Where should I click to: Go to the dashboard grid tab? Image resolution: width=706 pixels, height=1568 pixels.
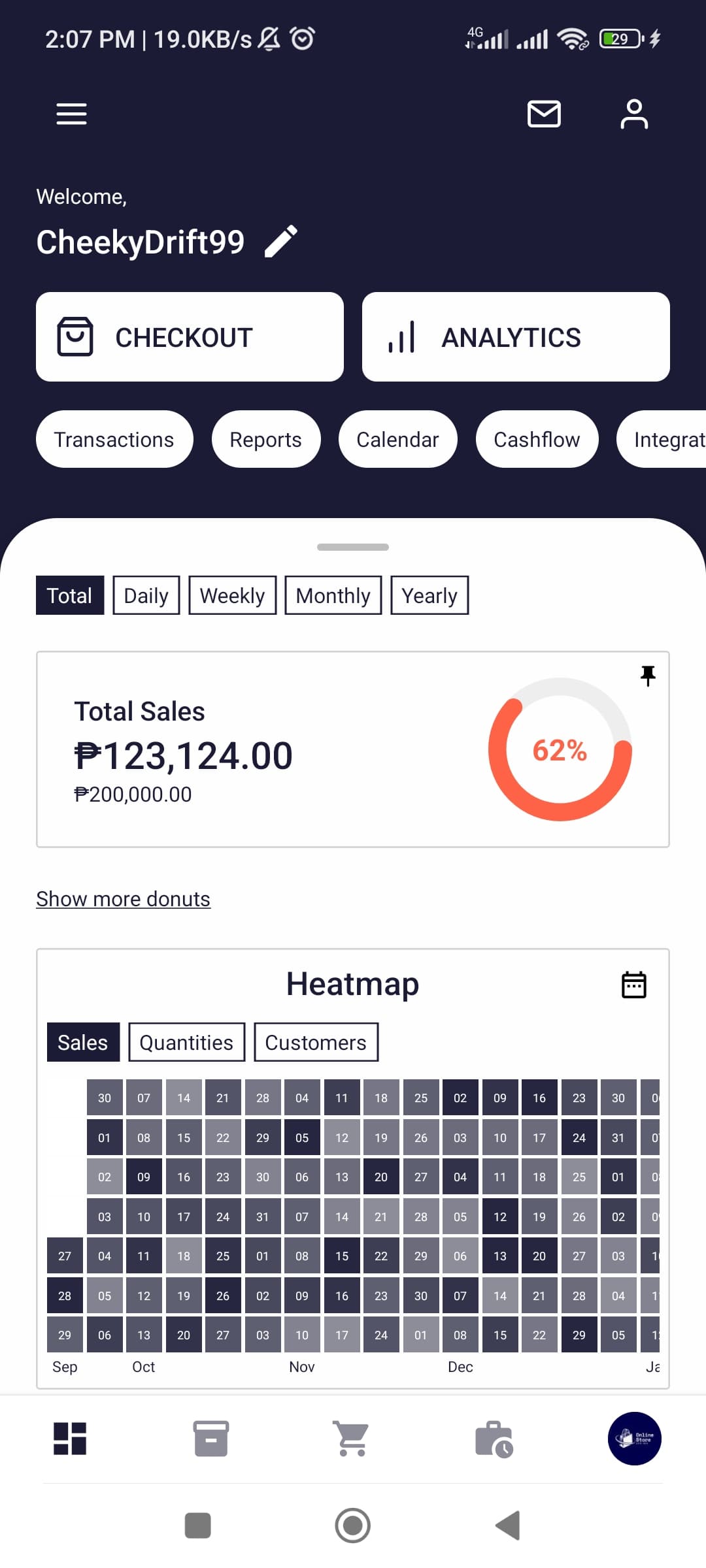pyautogui.click(x=70, y=1439)
